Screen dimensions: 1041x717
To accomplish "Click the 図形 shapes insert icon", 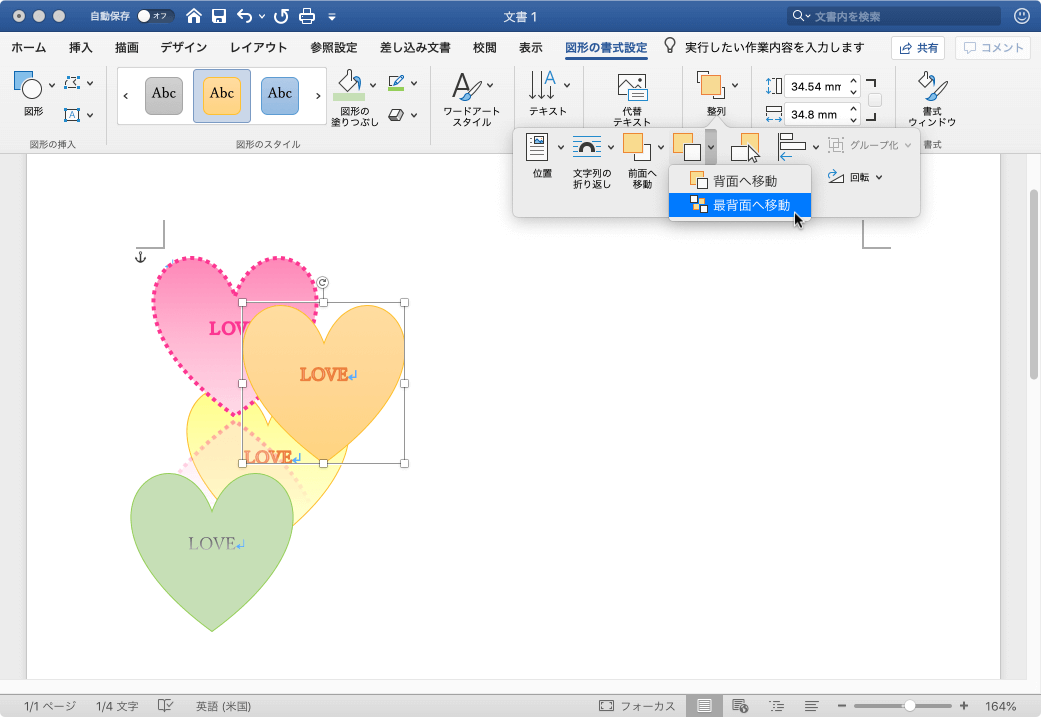I will point(28,85).
